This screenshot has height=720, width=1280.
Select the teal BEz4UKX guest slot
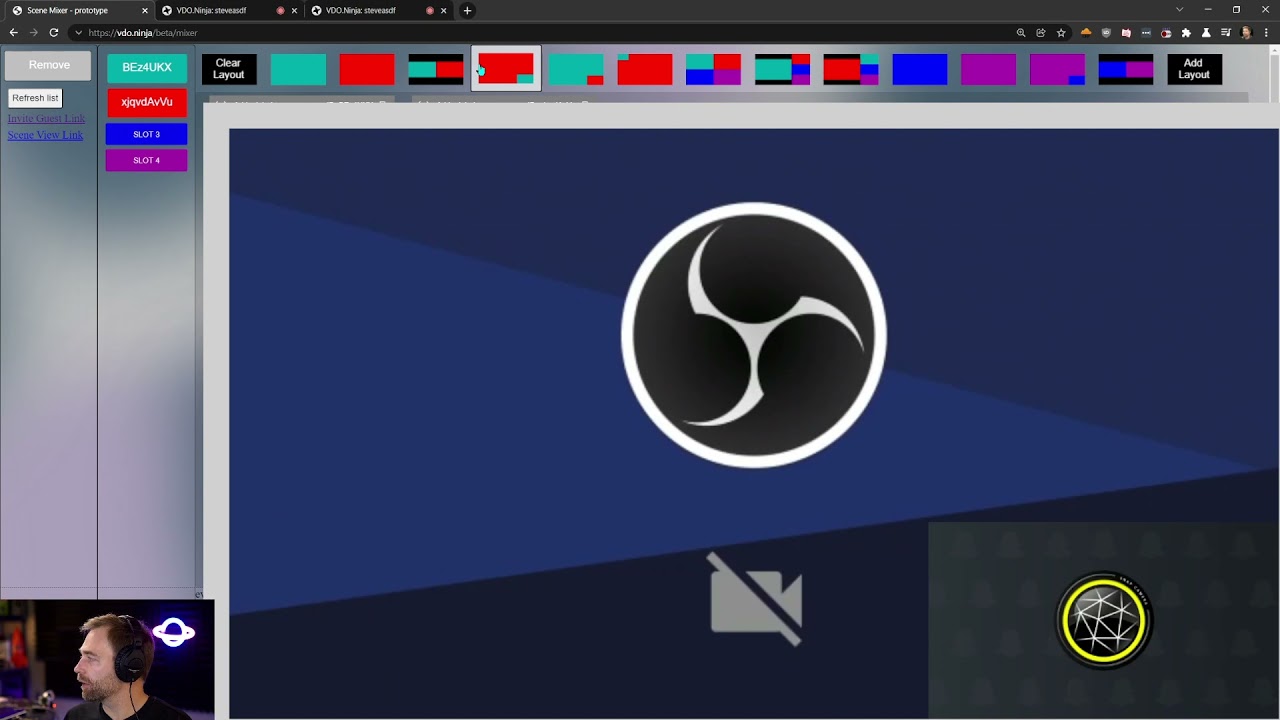[x=147, y=68]
